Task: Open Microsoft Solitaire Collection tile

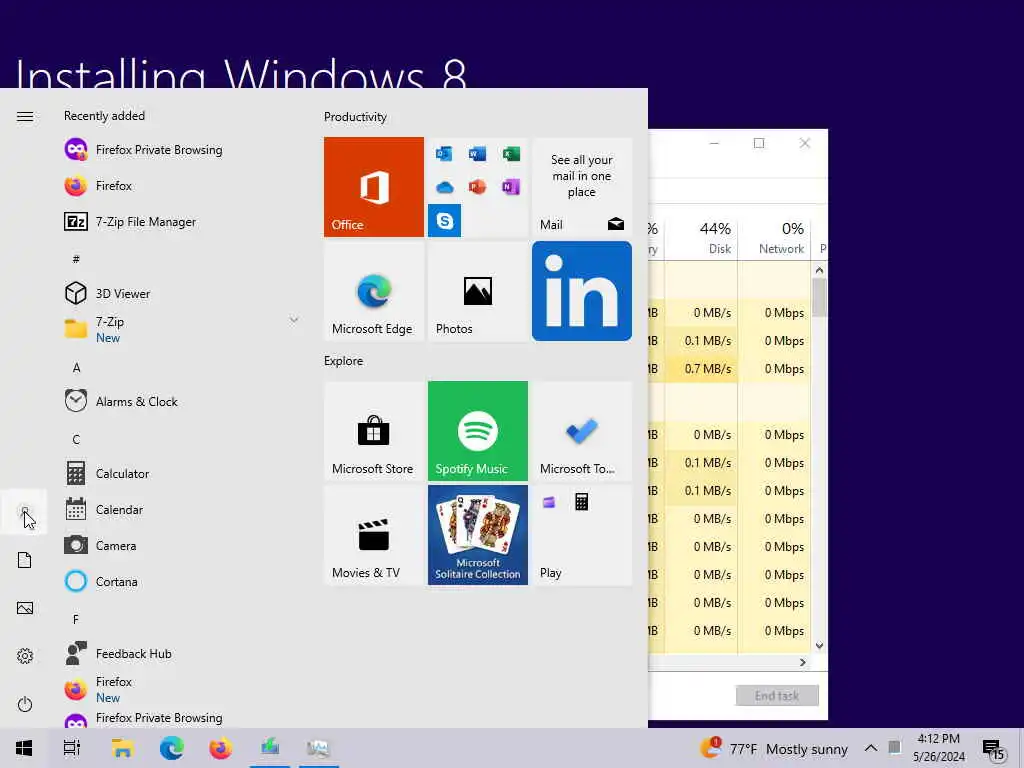Action: pyautogui.click(x=477, y=535)
